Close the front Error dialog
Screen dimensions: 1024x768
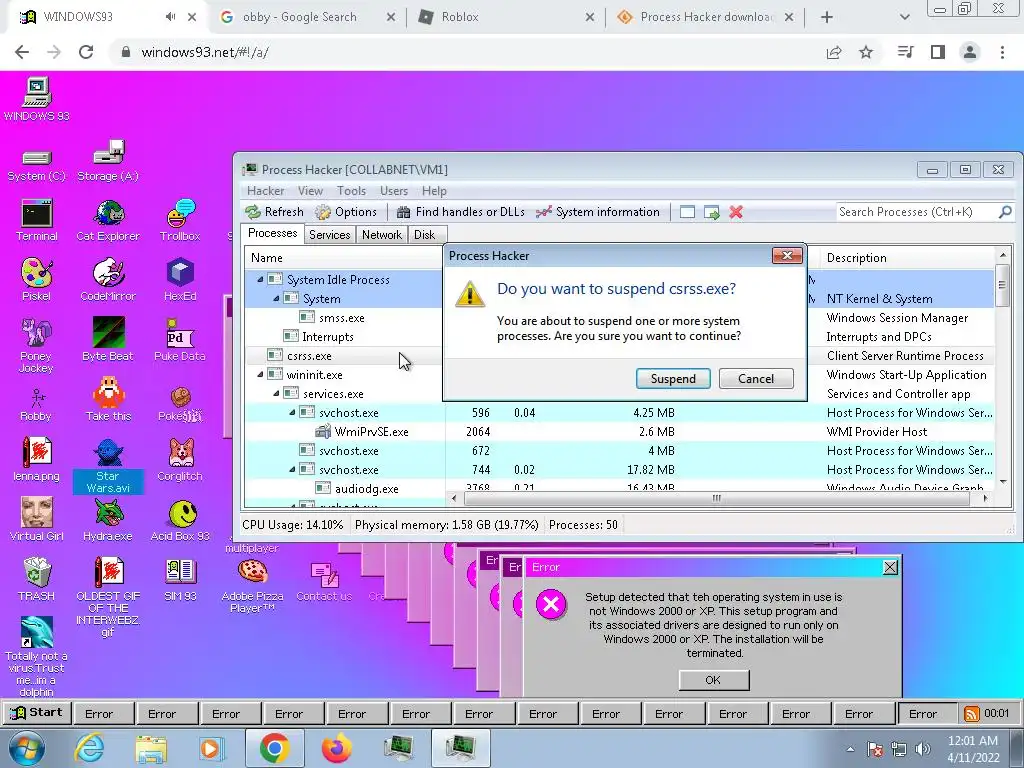point(889,567)
